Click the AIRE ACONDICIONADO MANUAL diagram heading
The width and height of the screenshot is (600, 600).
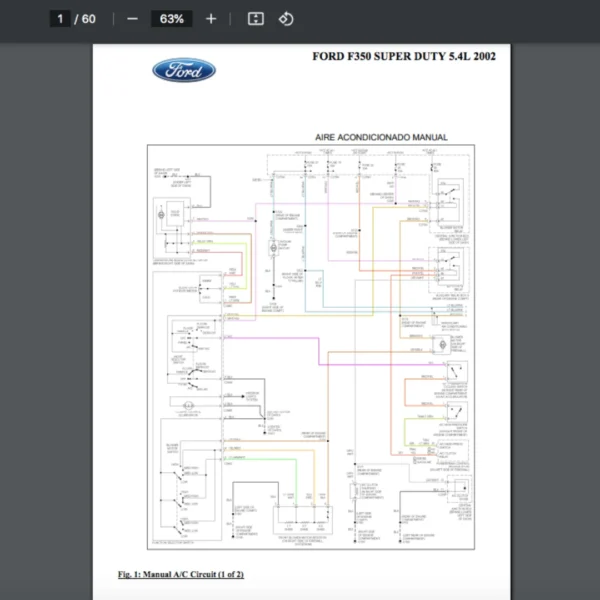pos(381,137)
